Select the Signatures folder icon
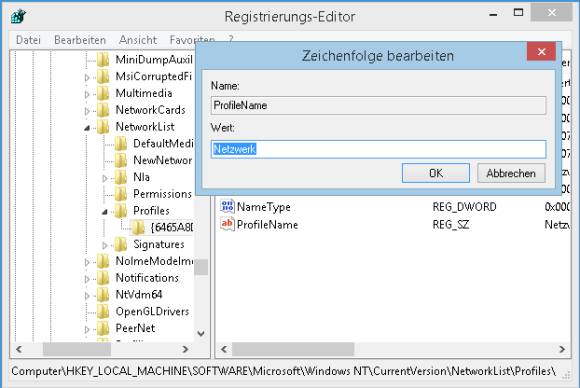Image resolution: width=580 pixels, height=388 pixels. point(121,244)
